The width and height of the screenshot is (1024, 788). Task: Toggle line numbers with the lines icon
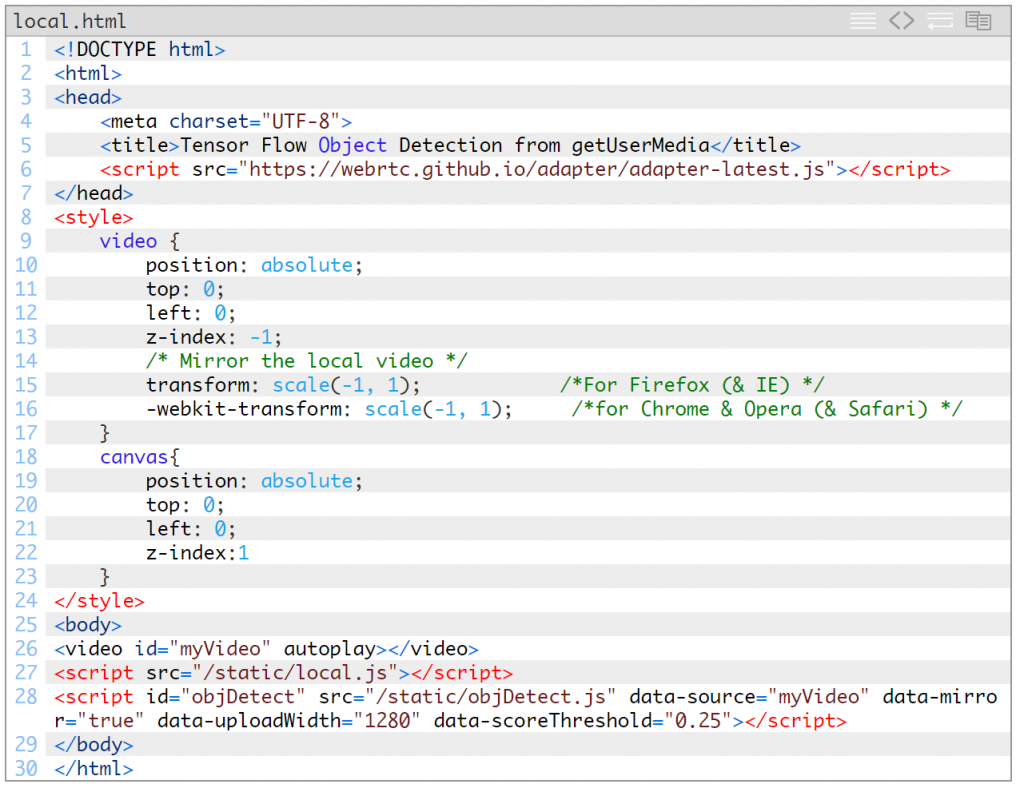click(863, 21)
